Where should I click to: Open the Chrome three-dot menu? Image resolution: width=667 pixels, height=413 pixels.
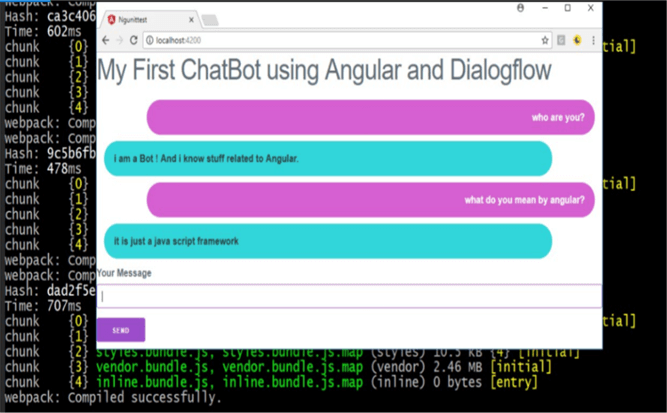[x=593, y=40]
